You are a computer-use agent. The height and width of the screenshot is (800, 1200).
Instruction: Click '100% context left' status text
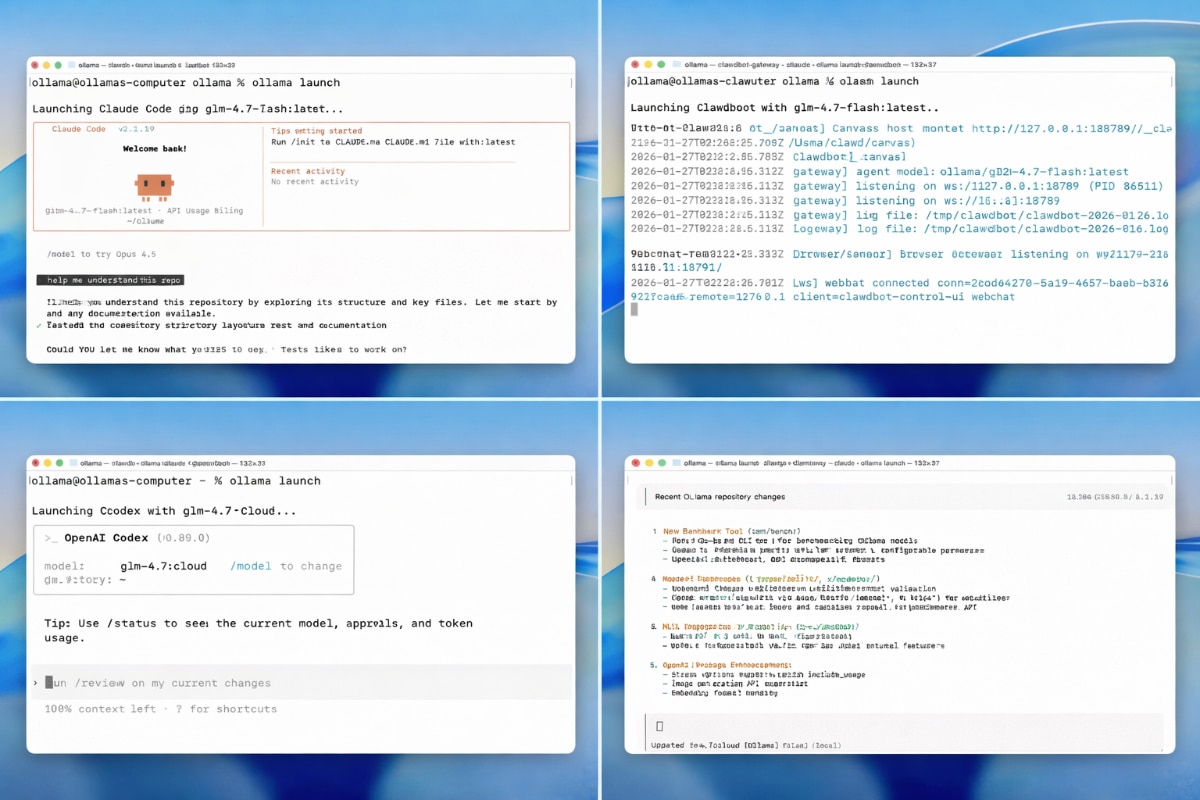tap(100, 709)
